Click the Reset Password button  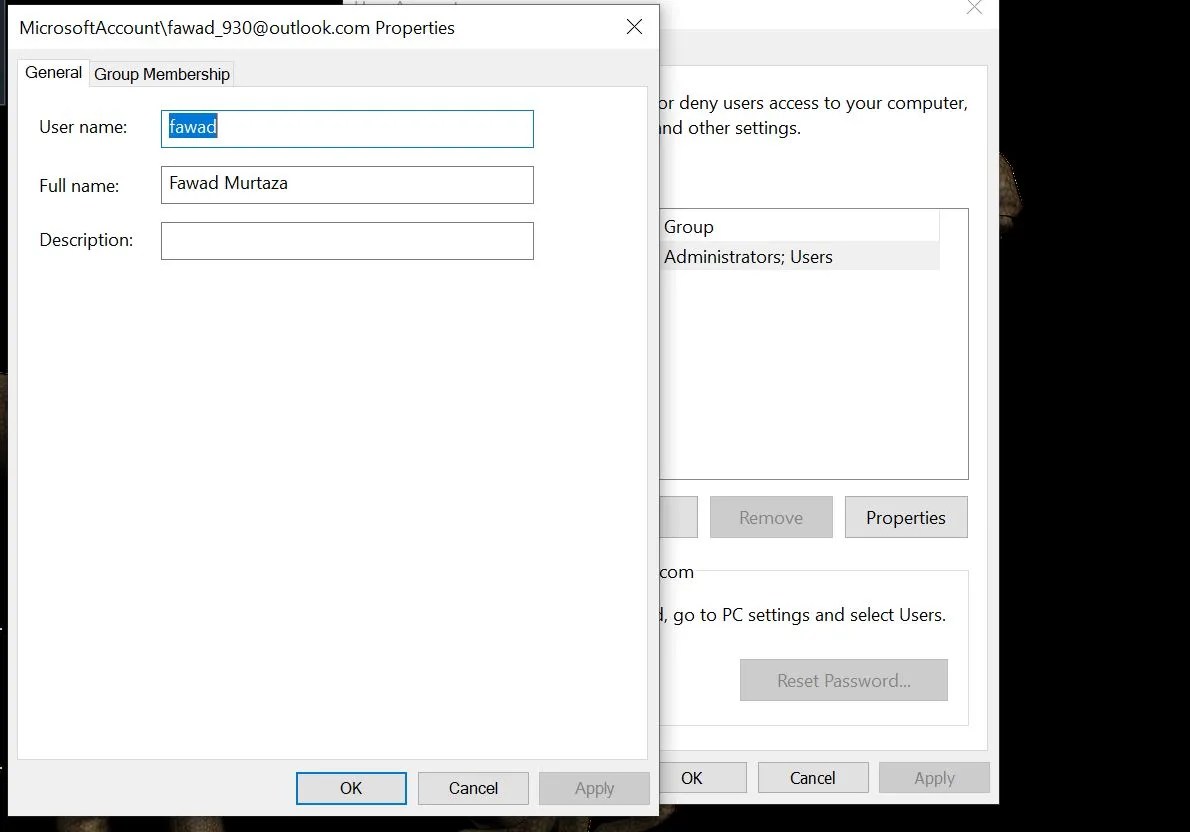pos(843,680)
